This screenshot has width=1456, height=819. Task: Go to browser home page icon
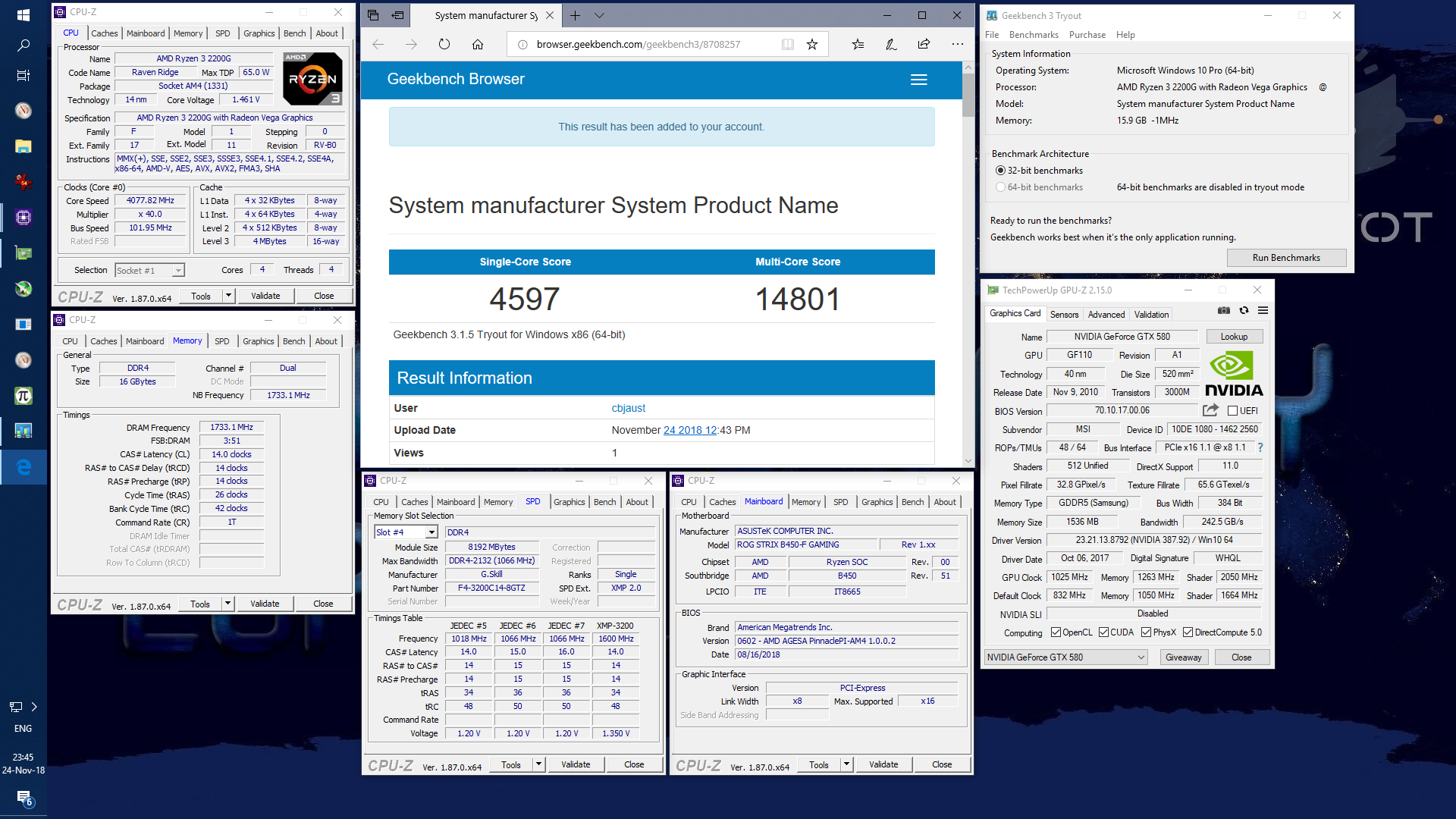coord(478,45)
